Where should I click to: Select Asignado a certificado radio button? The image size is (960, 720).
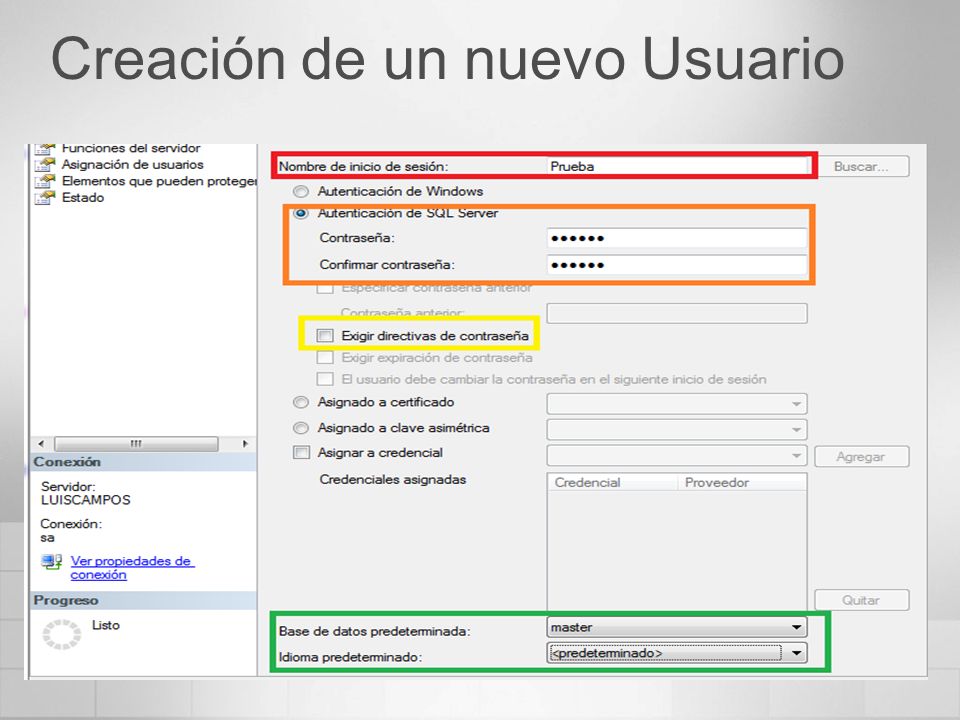[301, 402]
